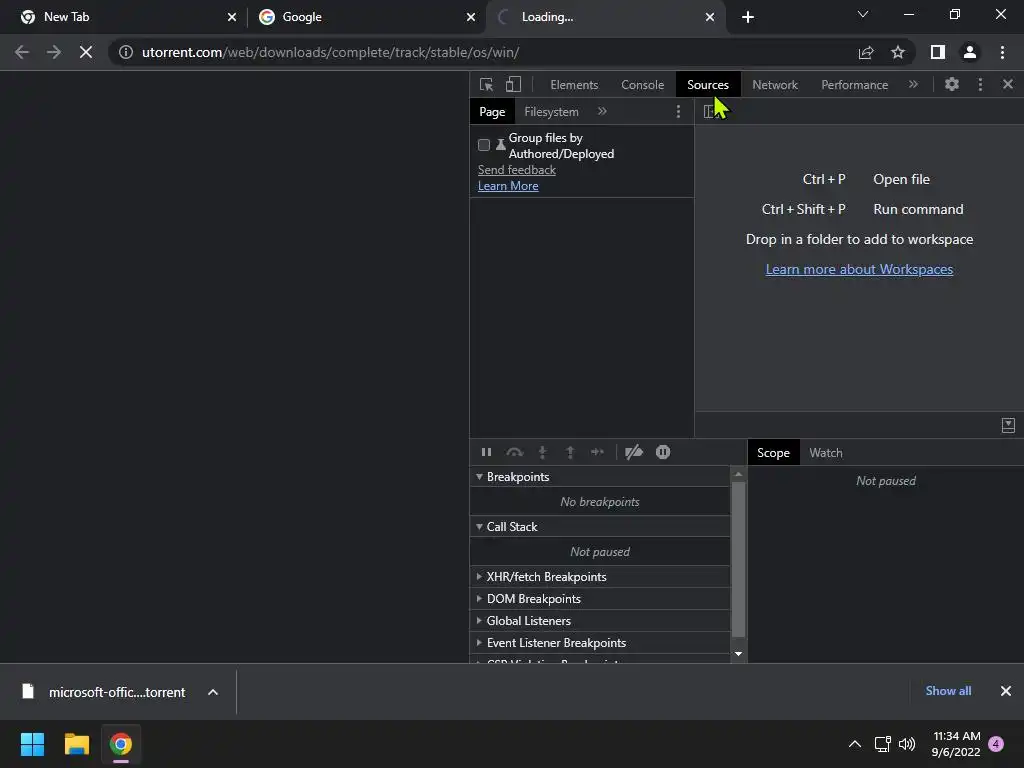Open File Explorer from taskbar
The image size is (1024, 768).
[76, 744]
